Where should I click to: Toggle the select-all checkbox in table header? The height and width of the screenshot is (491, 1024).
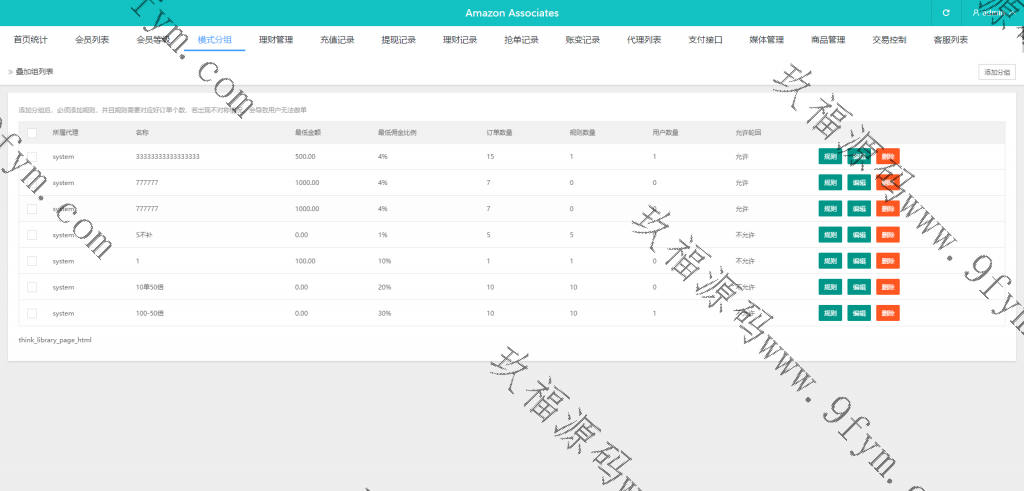(x=32, y=132)
